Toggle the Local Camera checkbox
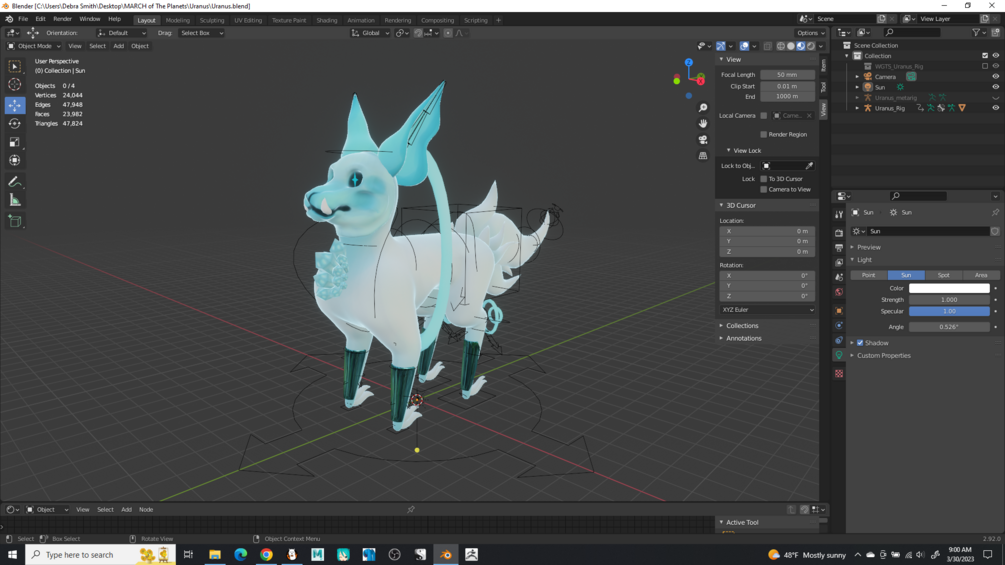 click(763, 116)
